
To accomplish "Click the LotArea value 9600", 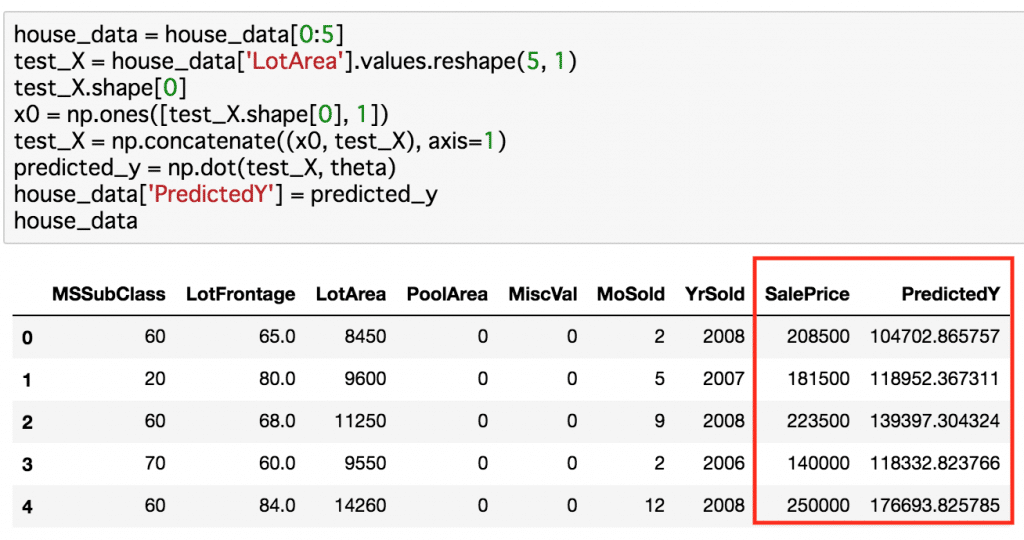I will coord(365,379).
